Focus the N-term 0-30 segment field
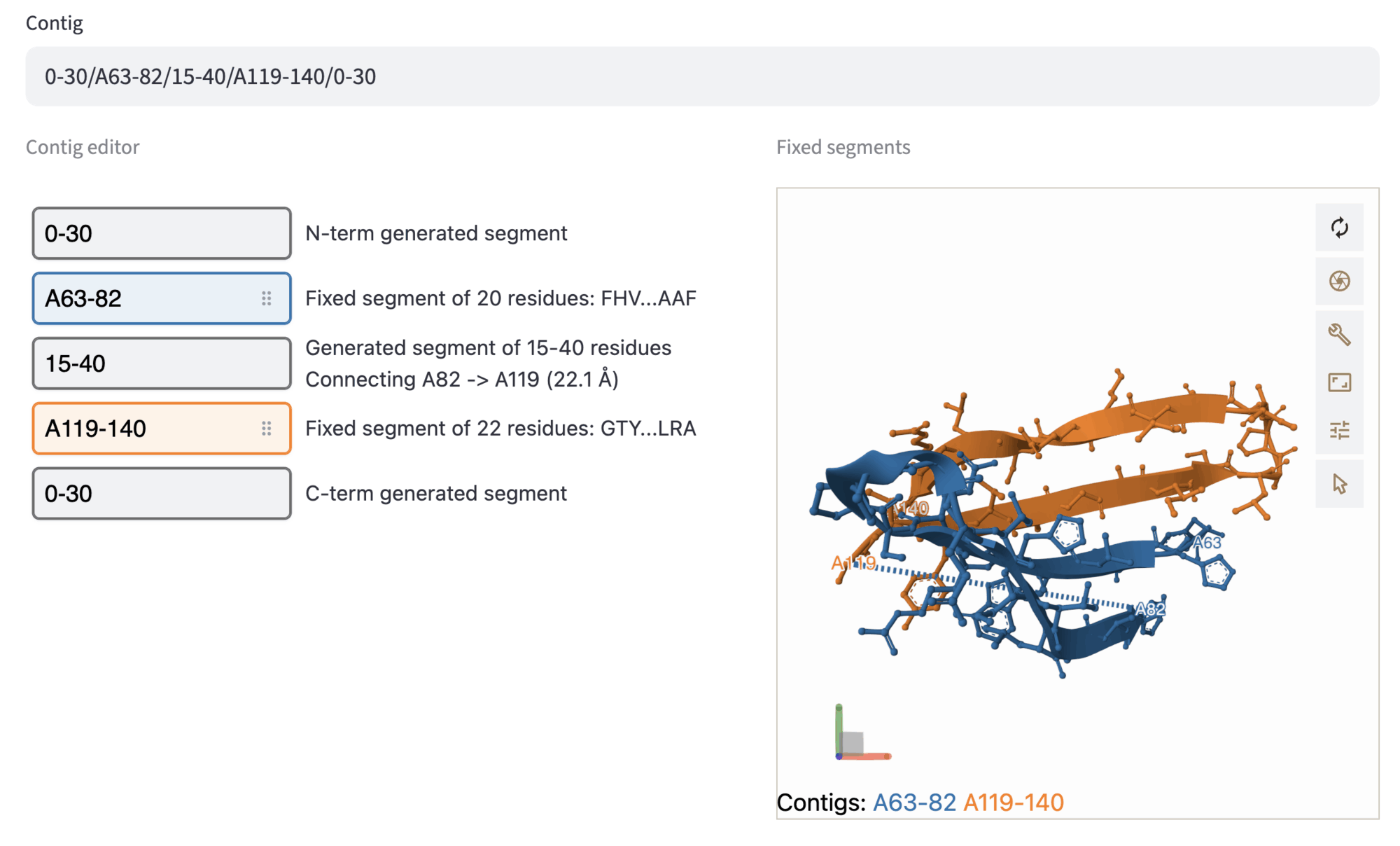The image size is (1400, 846). point(161,233)
